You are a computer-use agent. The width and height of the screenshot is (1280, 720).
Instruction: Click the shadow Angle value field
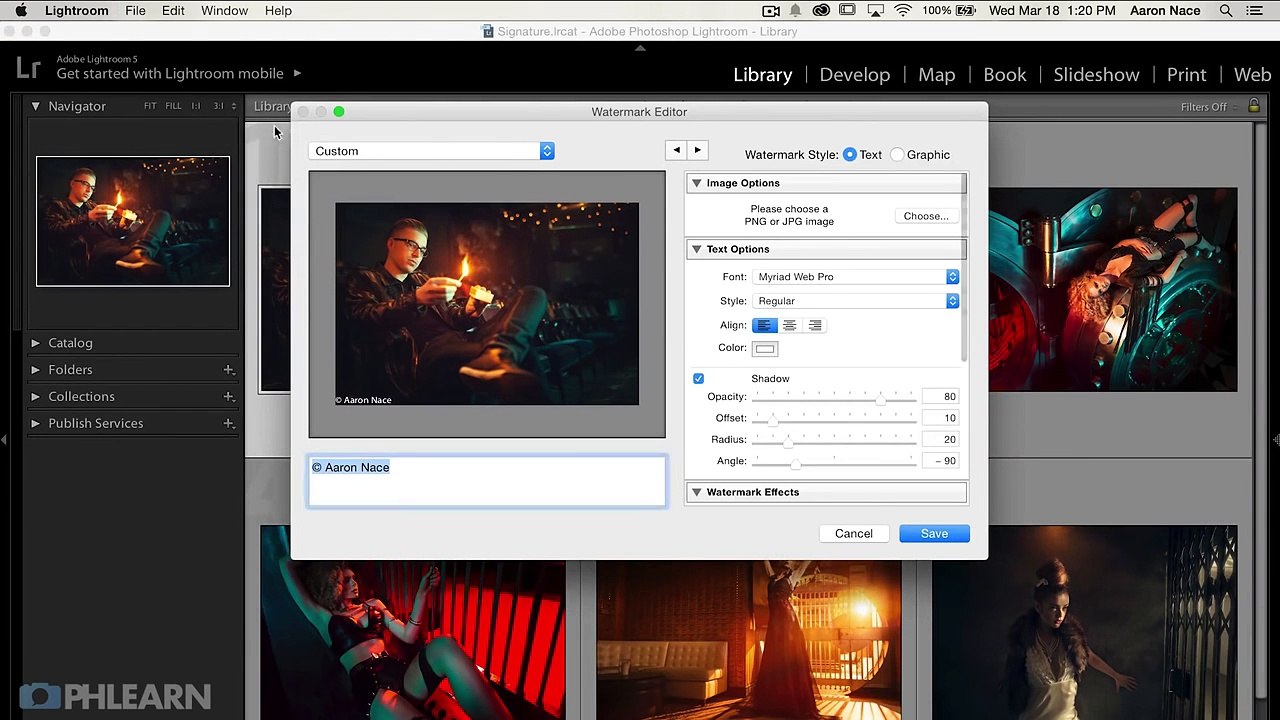[940, 461]
